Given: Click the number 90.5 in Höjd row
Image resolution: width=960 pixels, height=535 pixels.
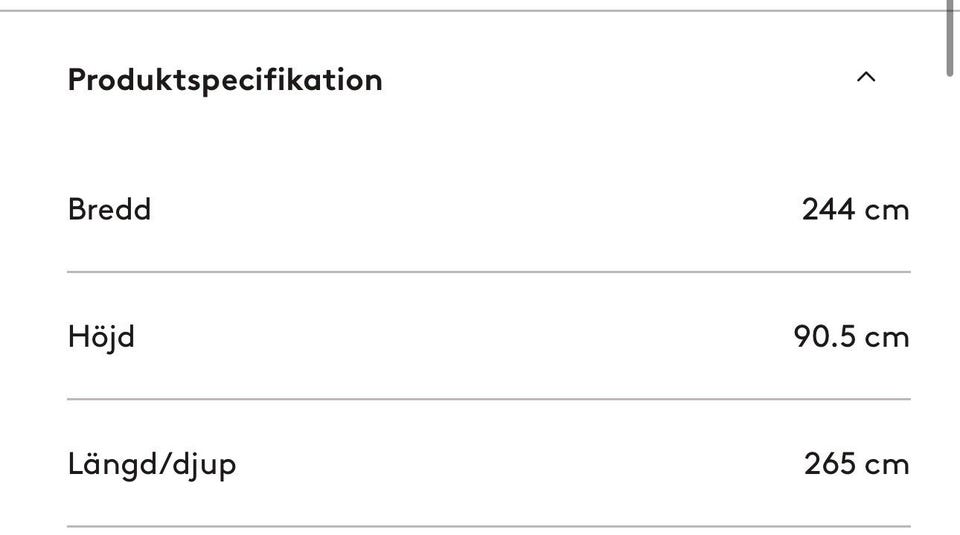Looking at the screenshot, I should 825,337.
